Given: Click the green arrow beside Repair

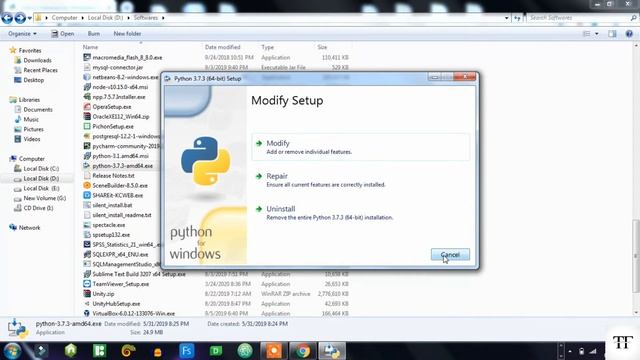Looking at the screenshot, I should tap(259, 176).
